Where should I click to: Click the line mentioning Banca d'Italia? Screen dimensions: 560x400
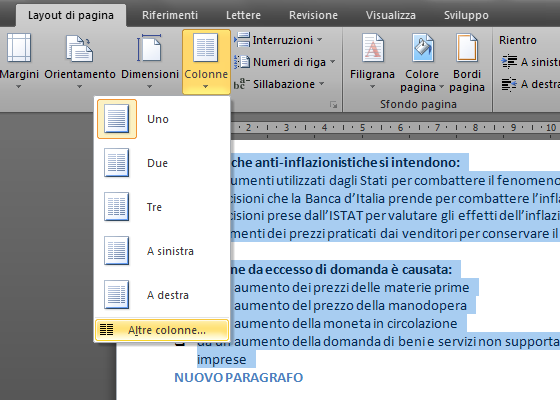click(x=394, y=198)
